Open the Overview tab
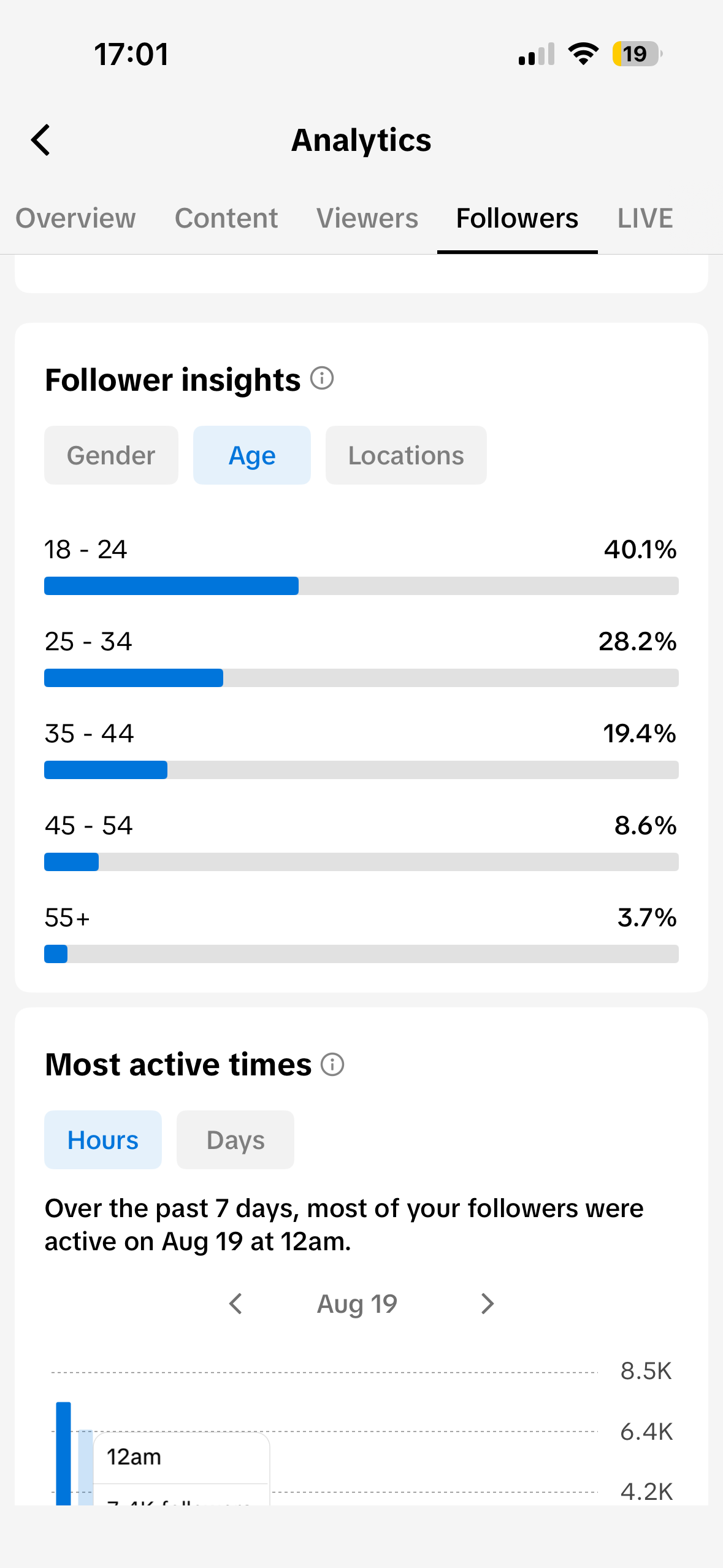Screen dimensions: 723x1568 75,218
